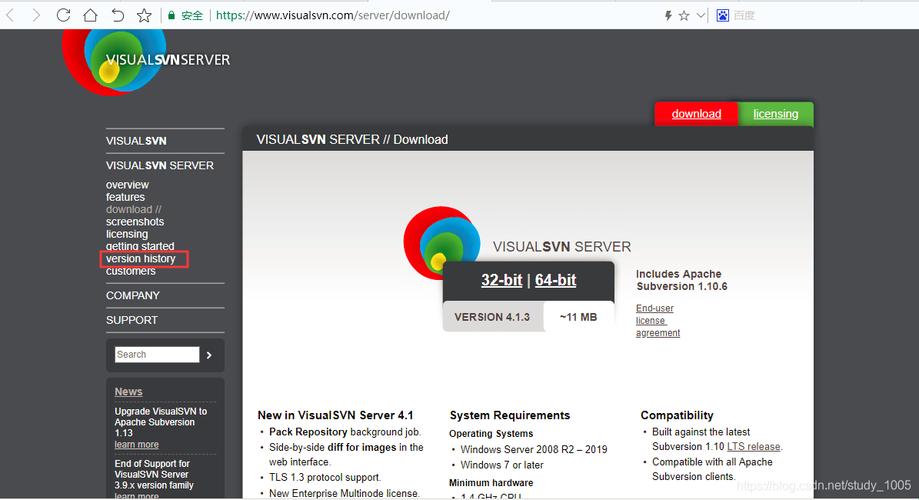Open the LTS release link
Viewport: 919px width, 500px height.
753,447
